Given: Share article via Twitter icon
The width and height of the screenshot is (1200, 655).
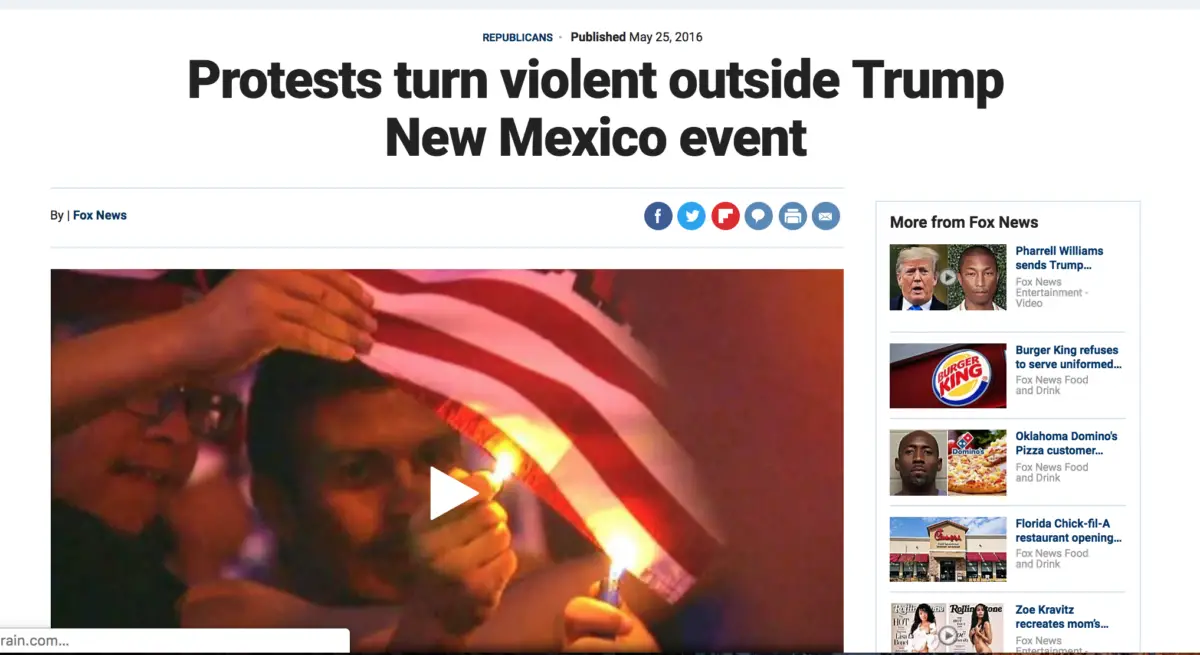Looking at the screenshot, I should click(692, 216).
